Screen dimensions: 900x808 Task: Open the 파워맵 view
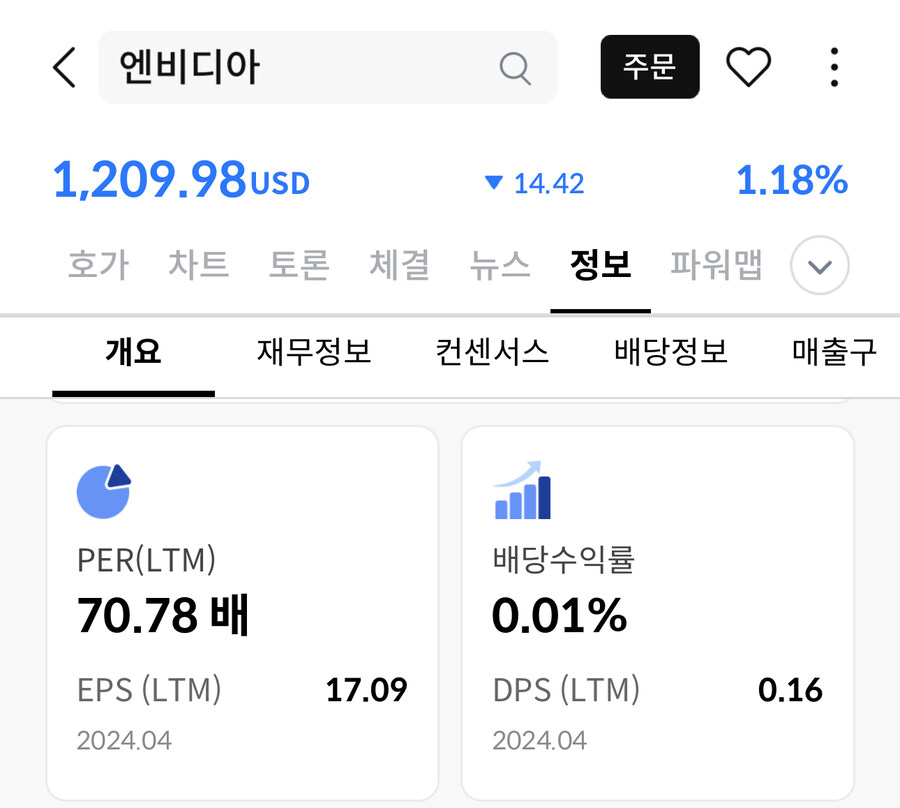click(716, 265)
